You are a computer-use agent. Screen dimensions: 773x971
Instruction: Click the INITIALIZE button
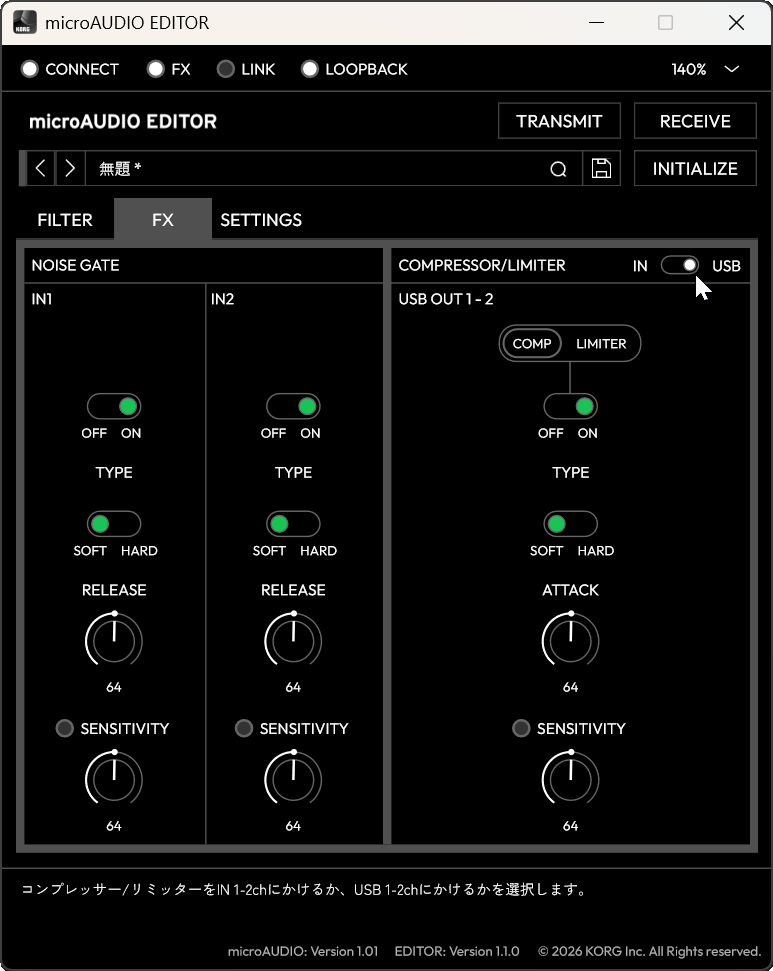(x=695, y=168)
